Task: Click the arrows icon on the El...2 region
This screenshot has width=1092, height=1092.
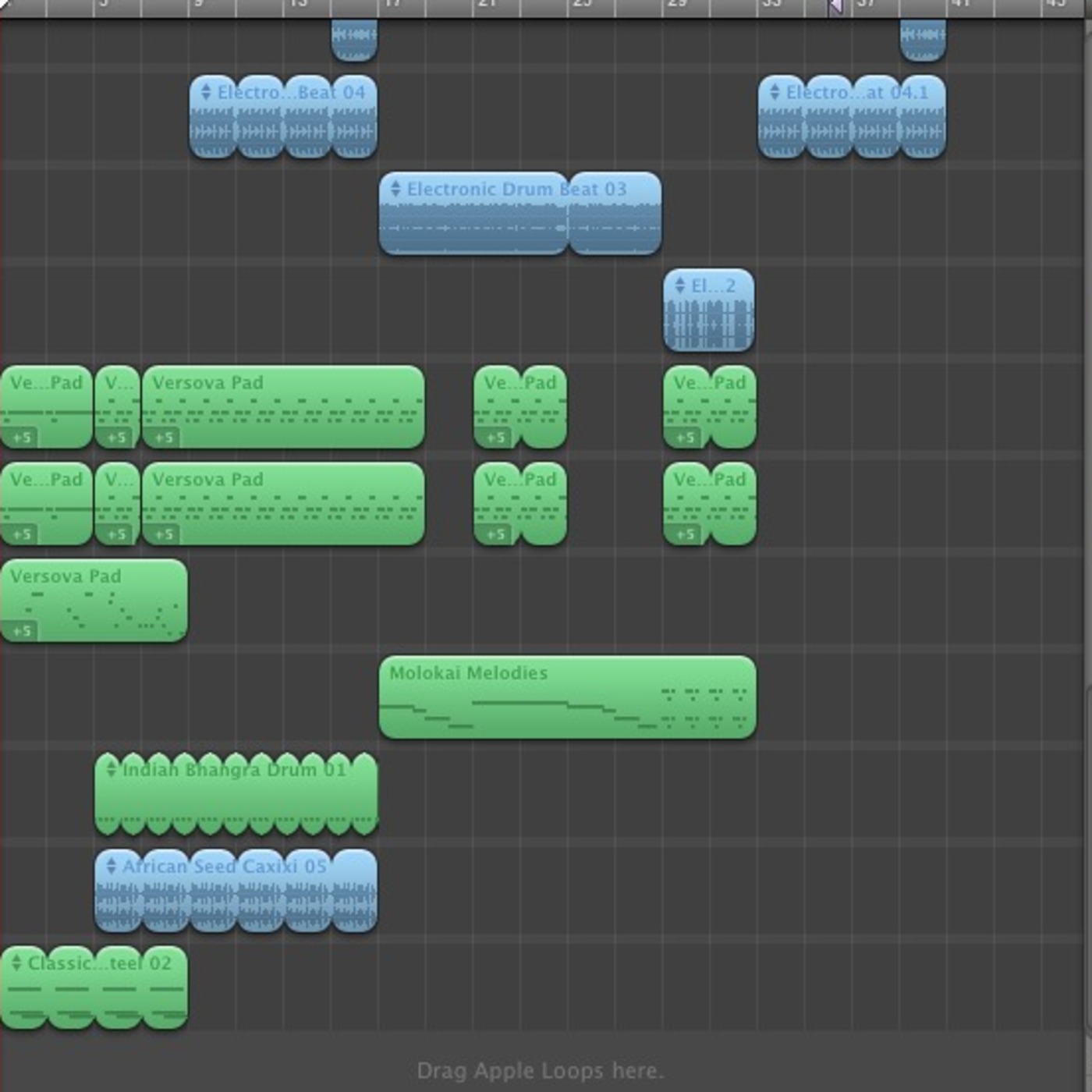Action: click(680, 285)
